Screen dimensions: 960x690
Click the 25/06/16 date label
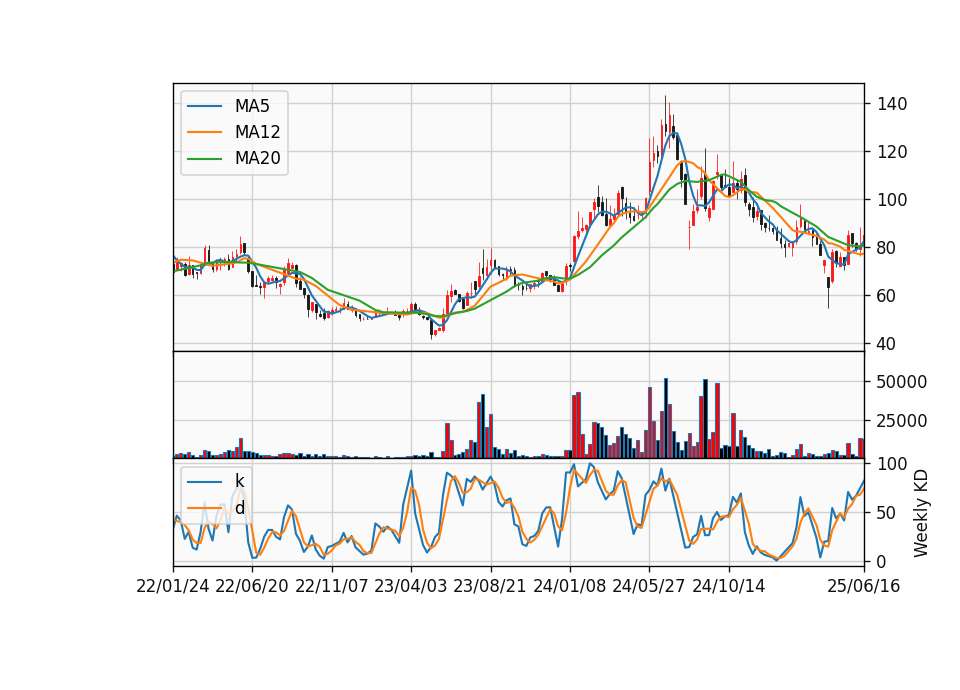864,587
